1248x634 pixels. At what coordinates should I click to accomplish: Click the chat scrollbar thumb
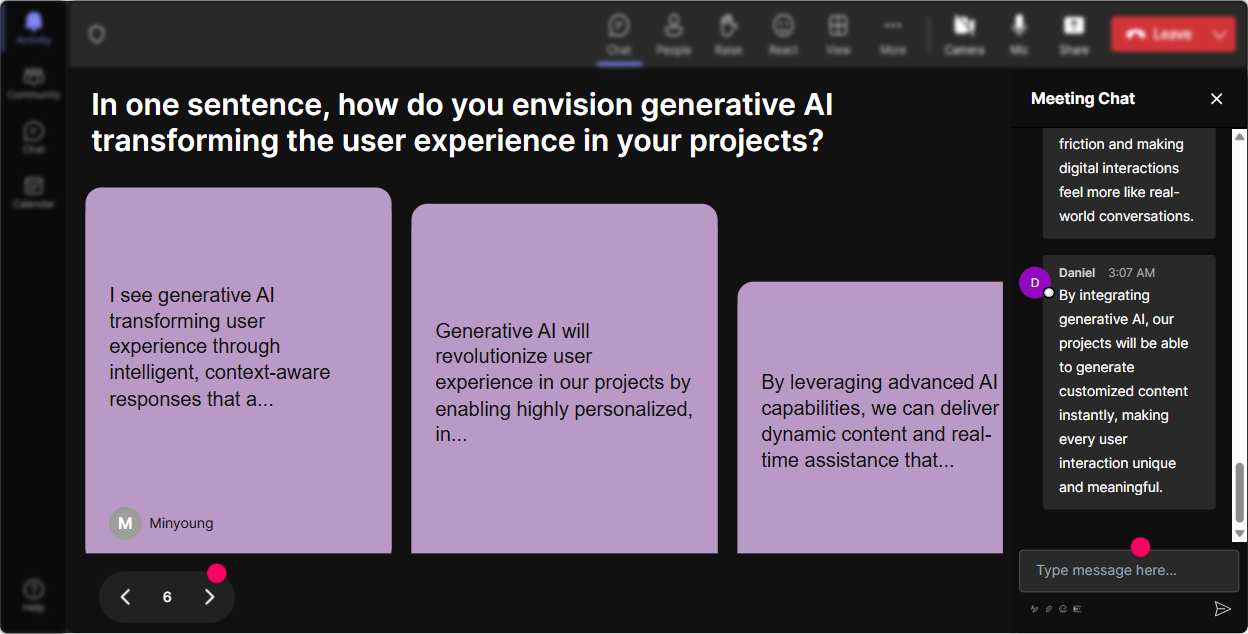1240,493
